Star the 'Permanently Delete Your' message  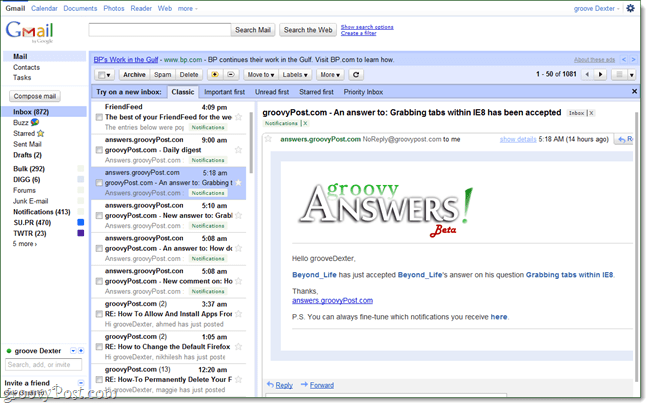[238, 379]
